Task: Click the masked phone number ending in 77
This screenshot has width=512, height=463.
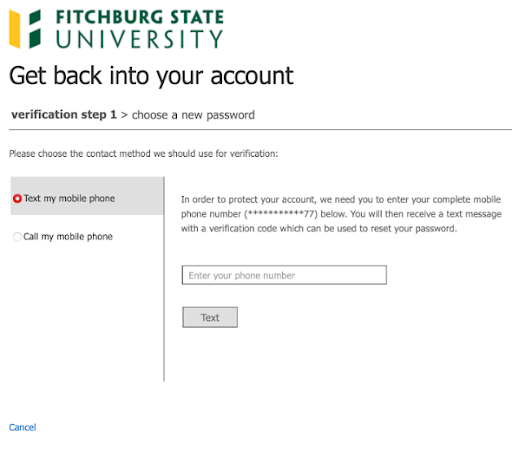Action: point(281,214)
